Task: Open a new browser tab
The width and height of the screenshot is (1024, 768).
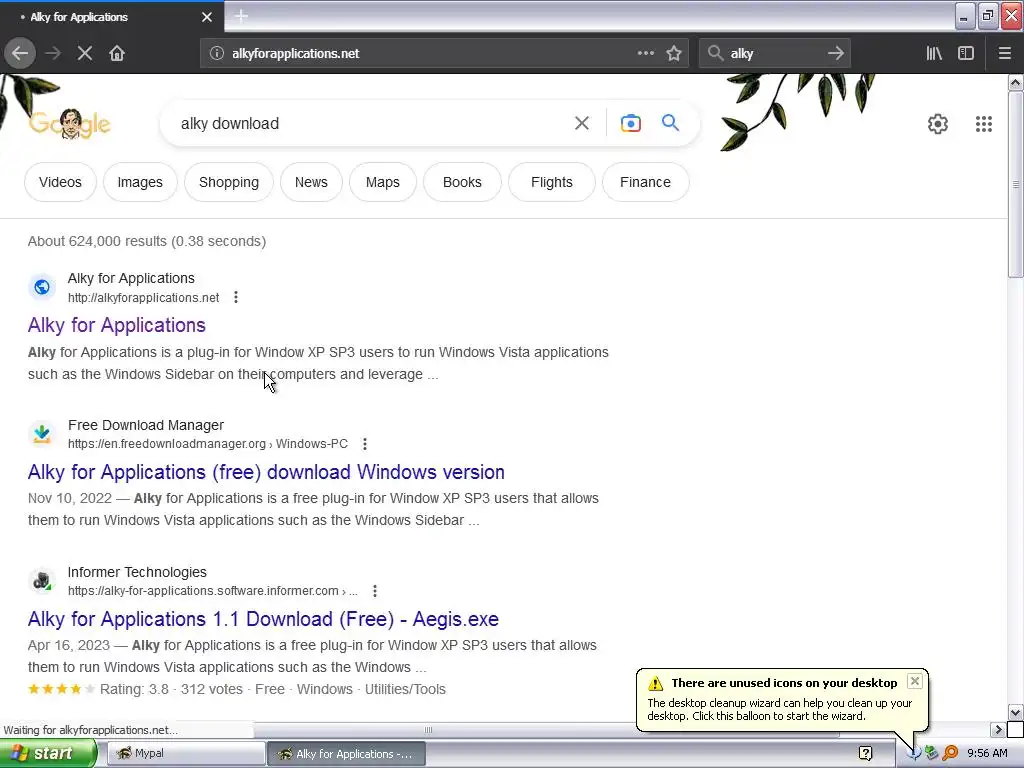Action: [x=241, y=16]
